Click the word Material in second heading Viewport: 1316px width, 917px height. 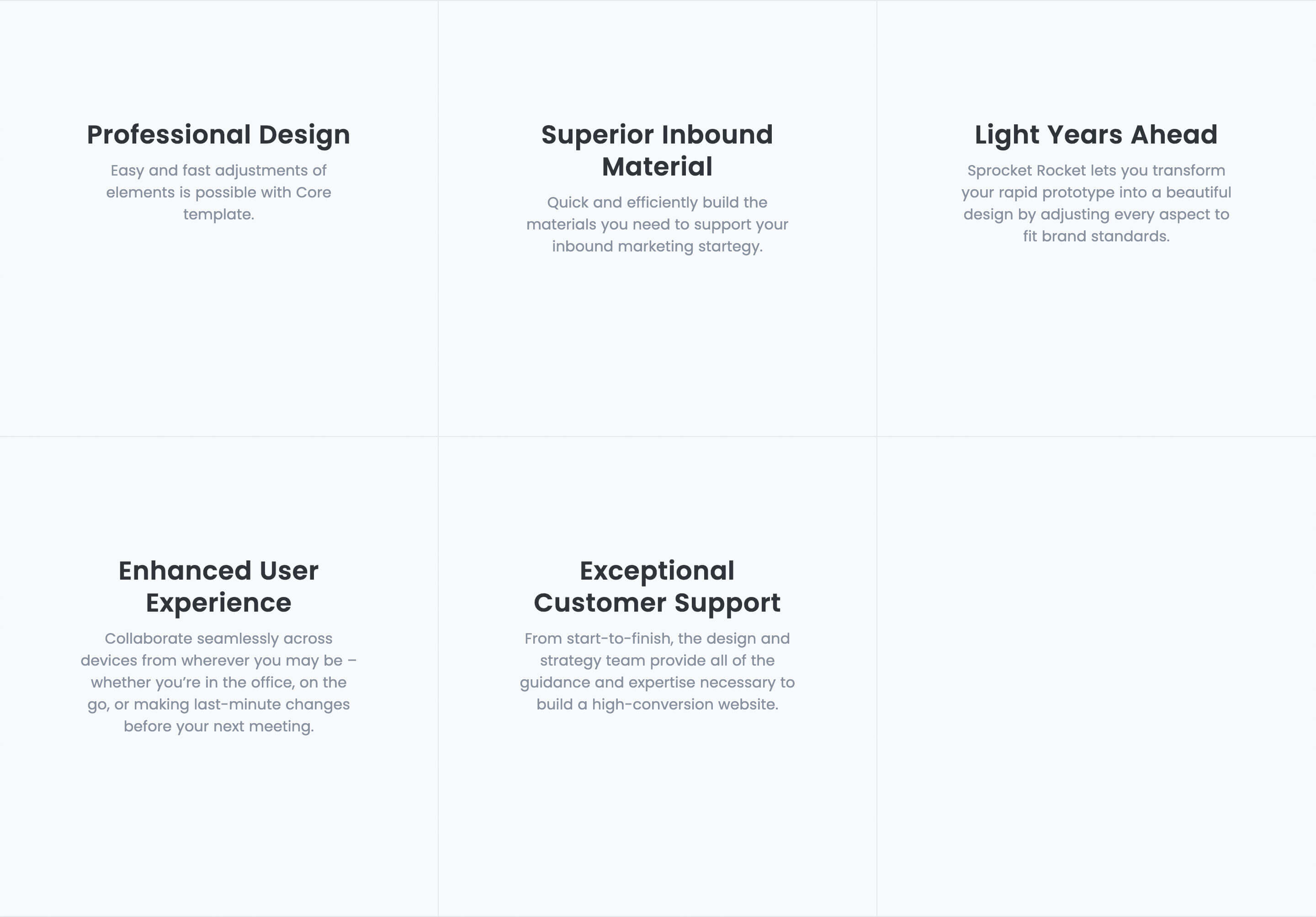[657, 167]
